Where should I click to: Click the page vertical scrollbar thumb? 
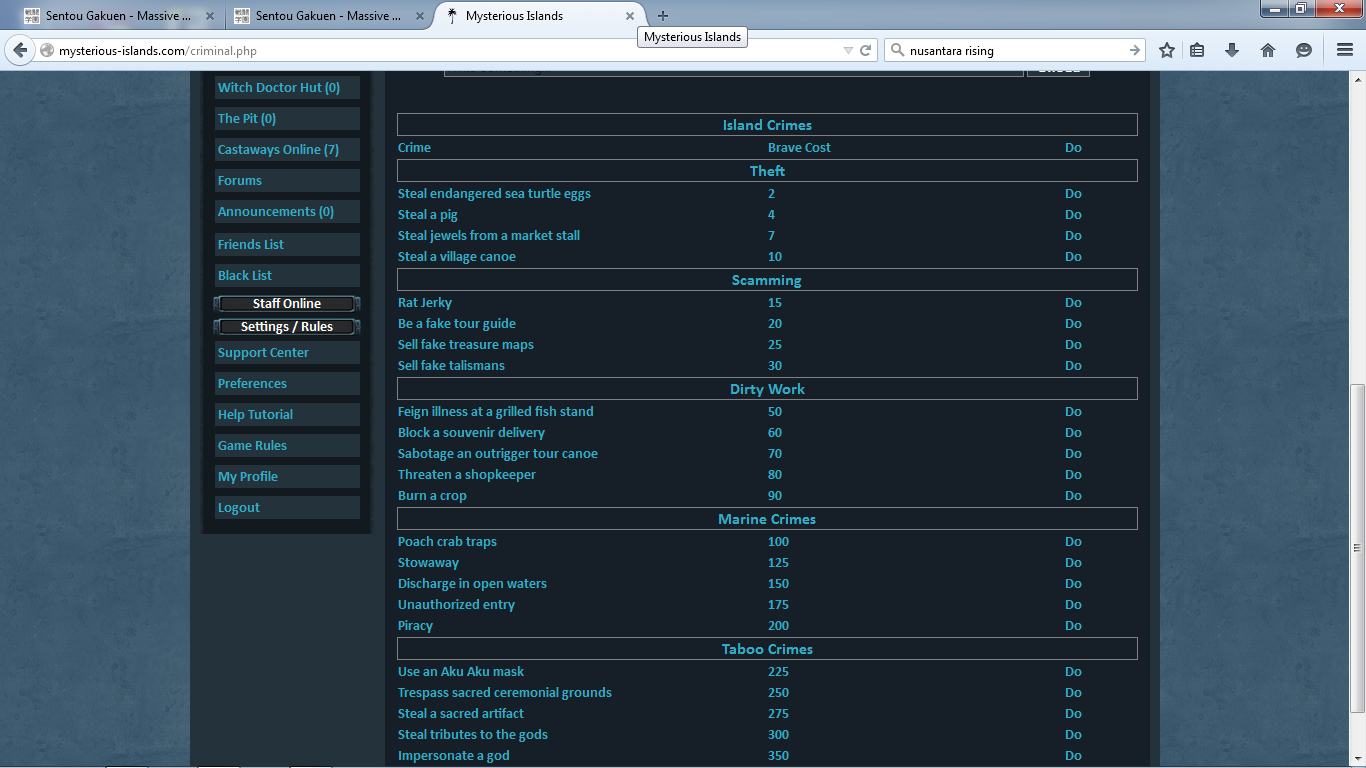pos(1357,548)
